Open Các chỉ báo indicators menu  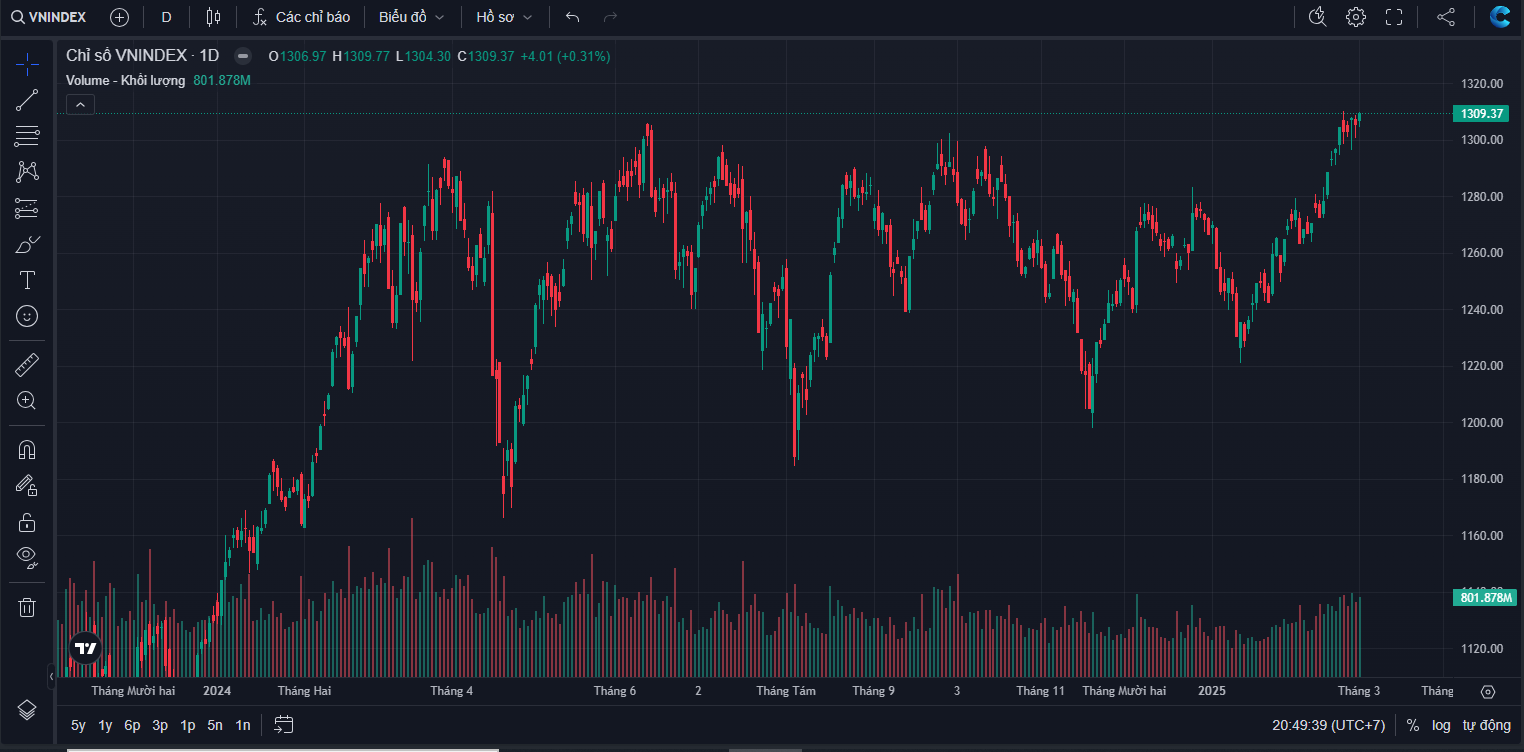(x=301, y=17)
